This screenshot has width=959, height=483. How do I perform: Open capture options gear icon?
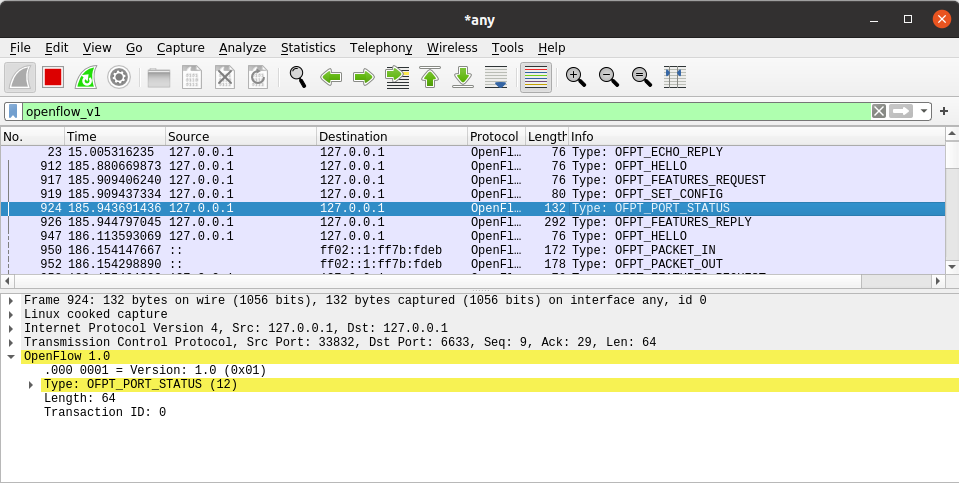119,77
